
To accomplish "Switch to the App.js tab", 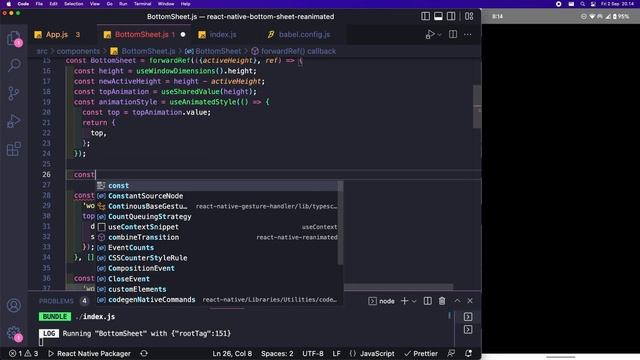I will pos(57,35).
